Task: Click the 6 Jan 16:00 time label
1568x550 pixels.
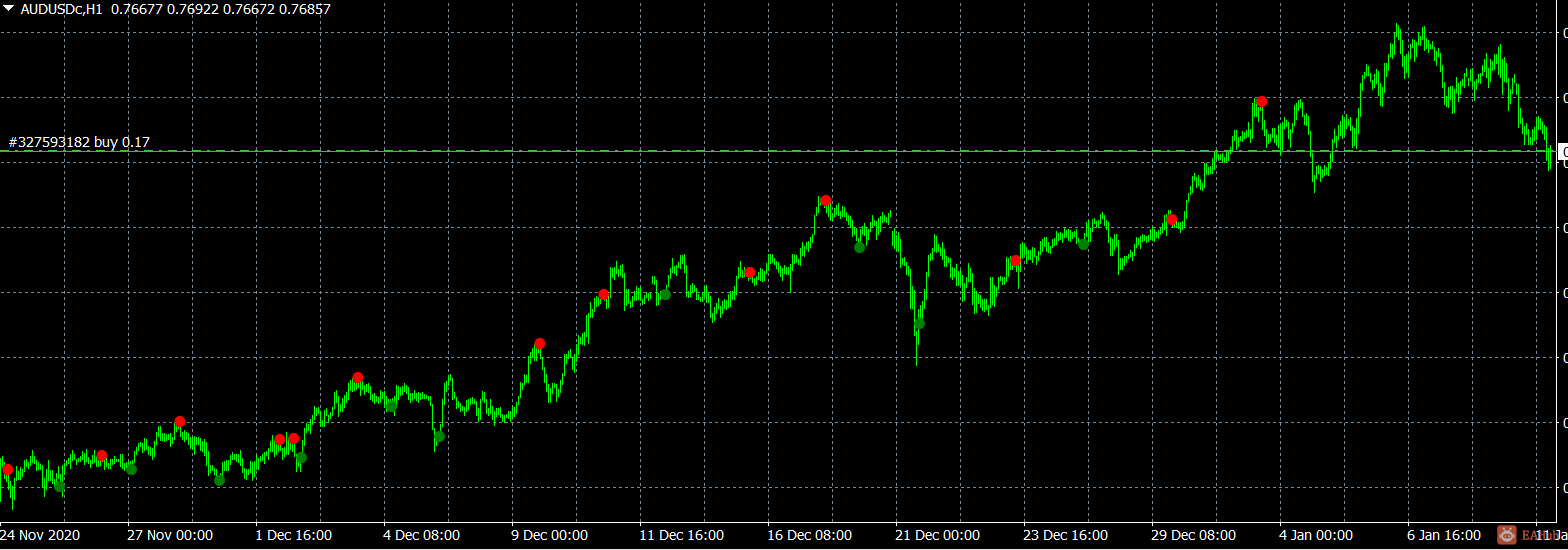Action: (1444, 535)
